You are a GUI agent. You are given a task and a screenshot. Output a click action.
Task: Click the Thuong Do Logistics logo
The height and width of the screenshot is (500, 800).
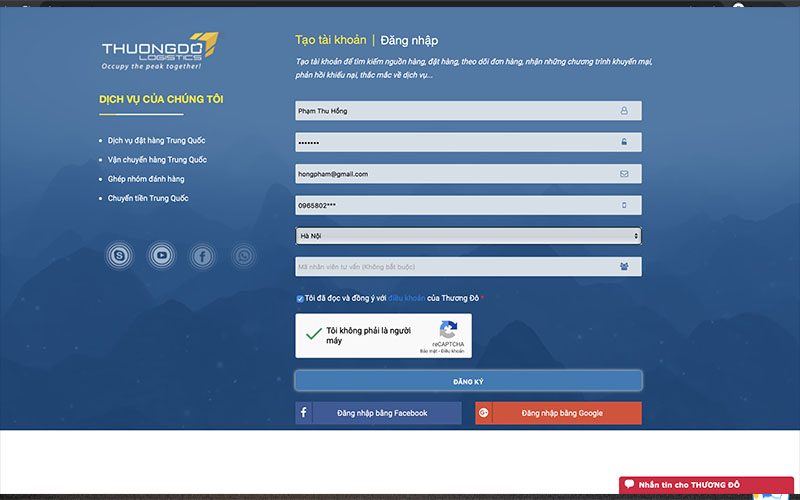tap(161, 51)
